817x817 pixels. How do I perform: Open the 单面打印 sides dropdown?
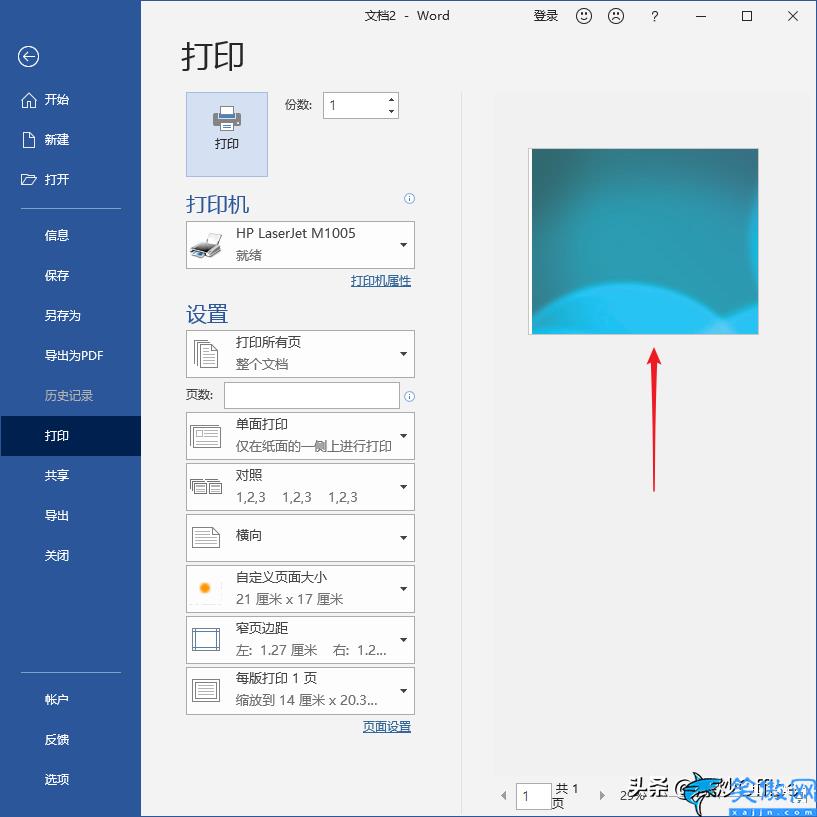(x=300, y=436)
